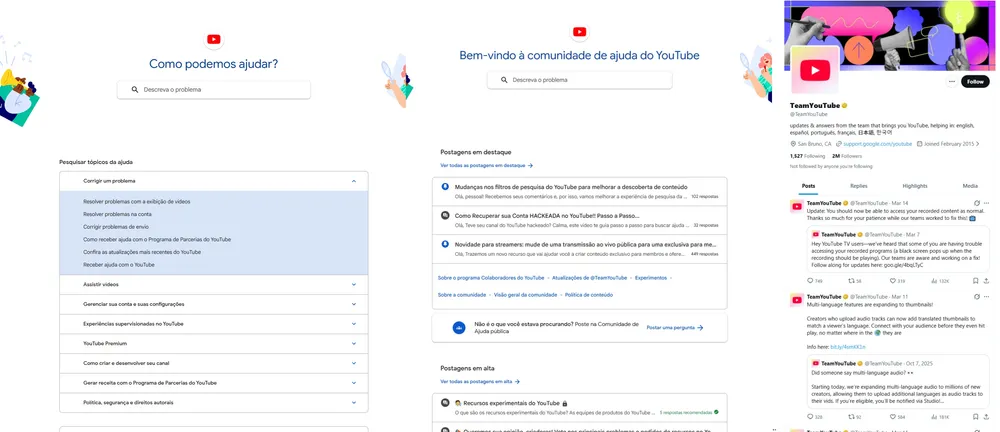Viewport: 1000px width, 432px height.
Task: Expand 'Como criar e desenvolver seu canal'
Action: click(354, 363)
